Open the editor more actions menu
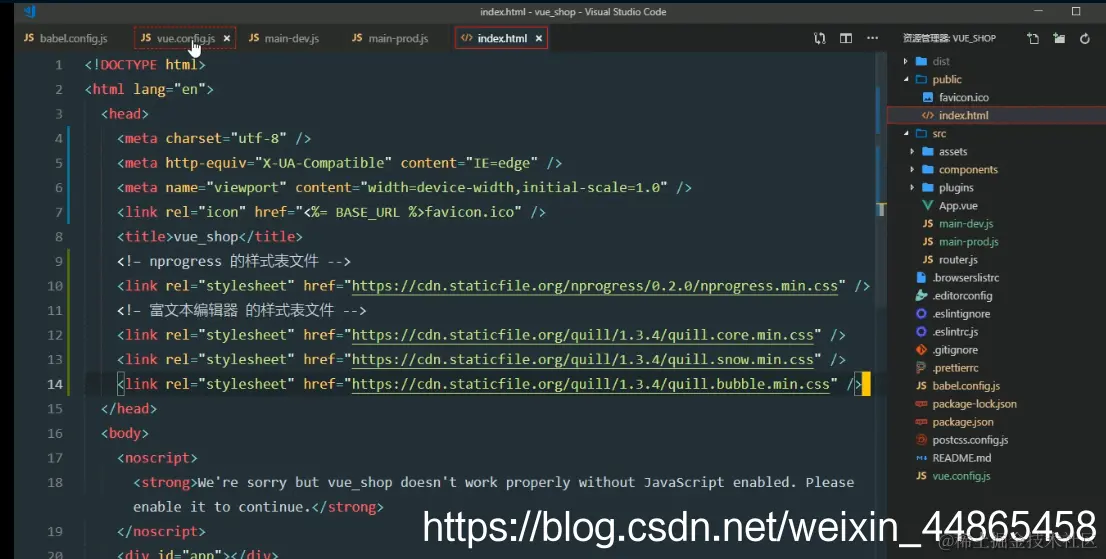 [873, 38]
